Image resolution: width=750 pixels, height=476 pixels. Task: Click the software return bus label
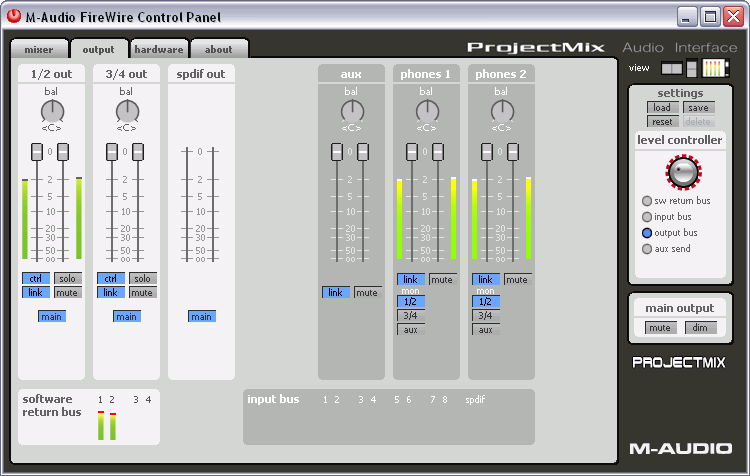(x=52, y=406)
